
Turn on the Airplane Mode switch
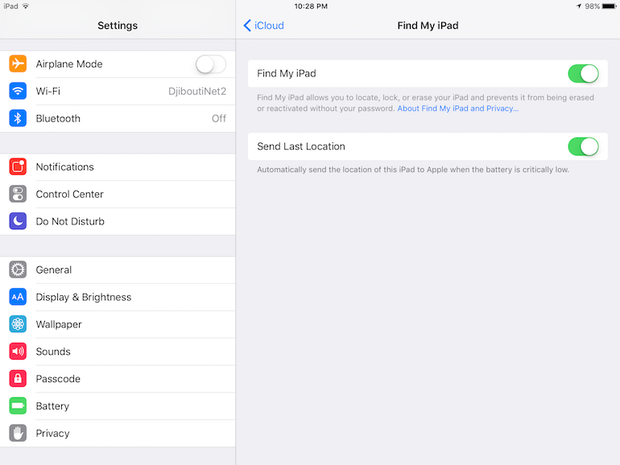[210, 64]
